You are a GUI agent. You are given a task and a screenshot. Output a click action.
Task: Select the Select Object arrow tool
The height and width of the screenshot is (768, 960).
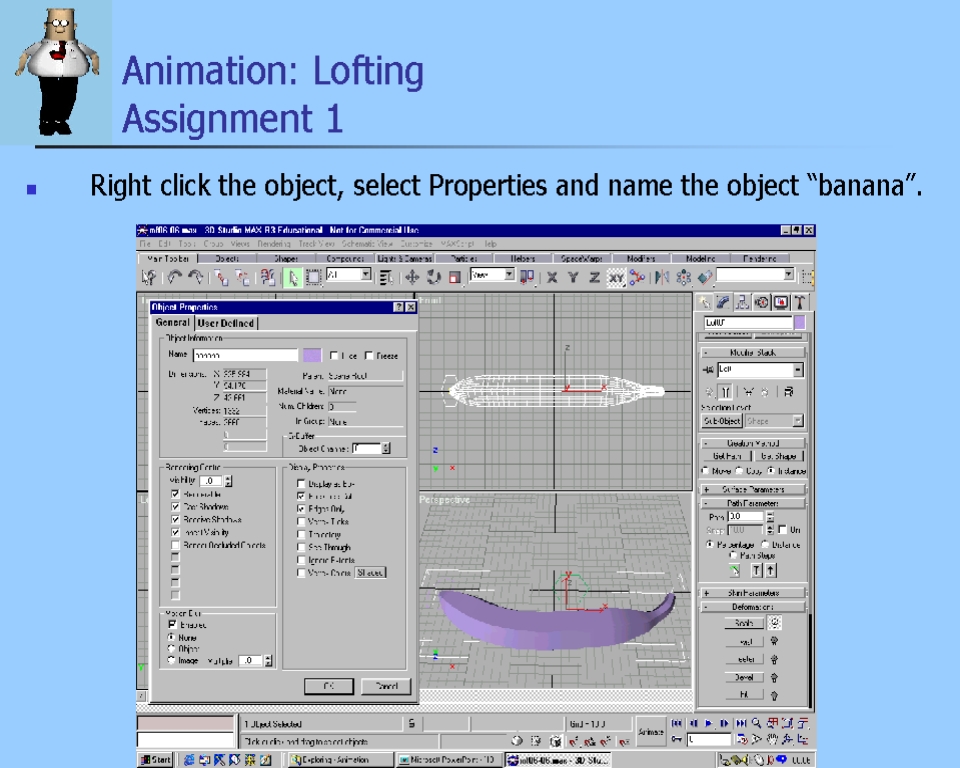click(x=294, y=277)
